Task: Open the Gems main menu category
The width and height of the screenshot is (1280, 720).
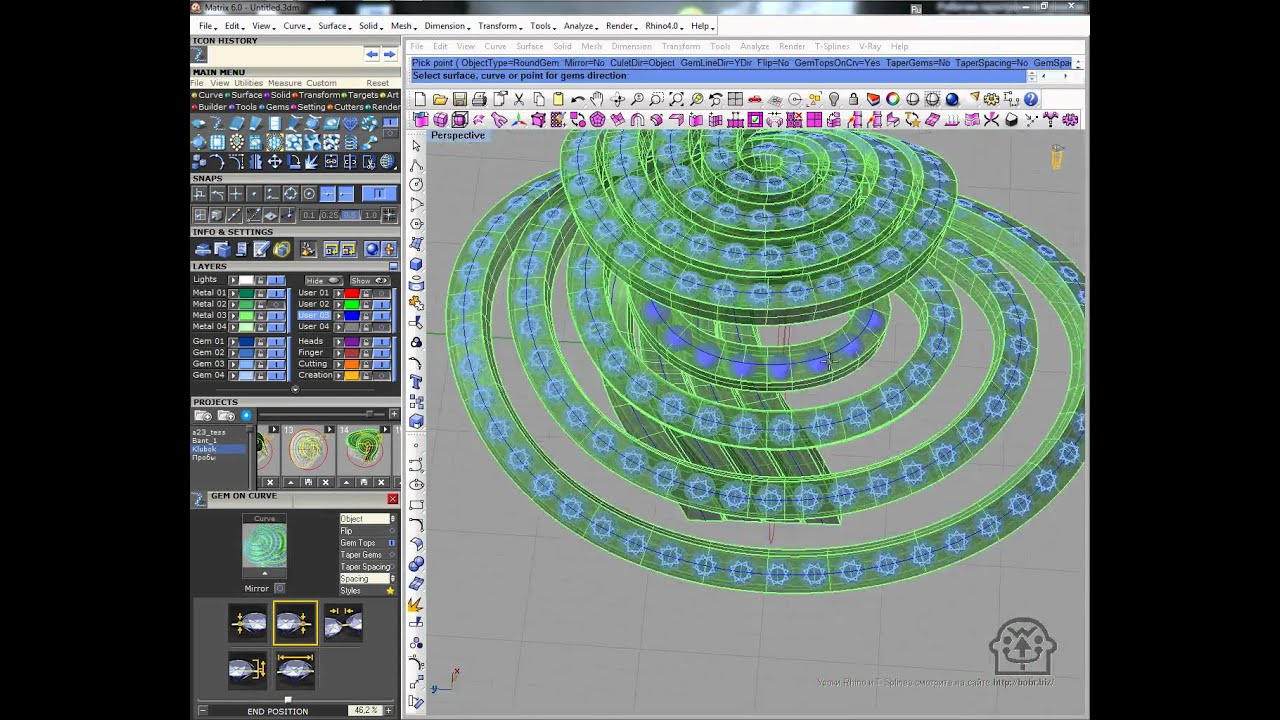Action: [277, 107]
